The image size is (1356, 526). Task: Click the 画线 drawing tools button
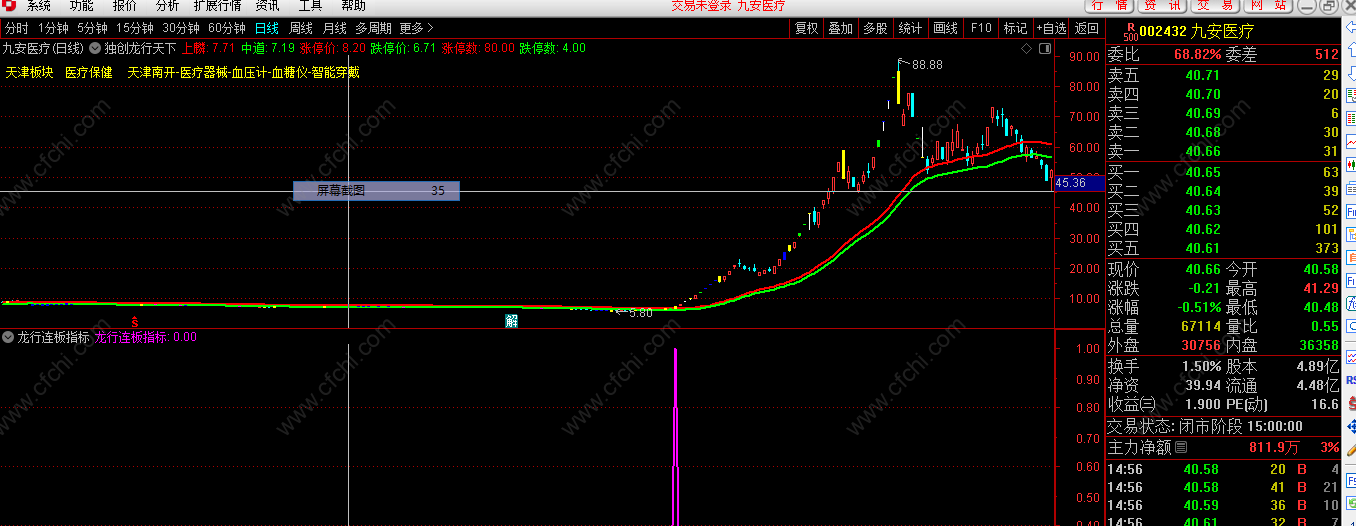tap(945, 28)
